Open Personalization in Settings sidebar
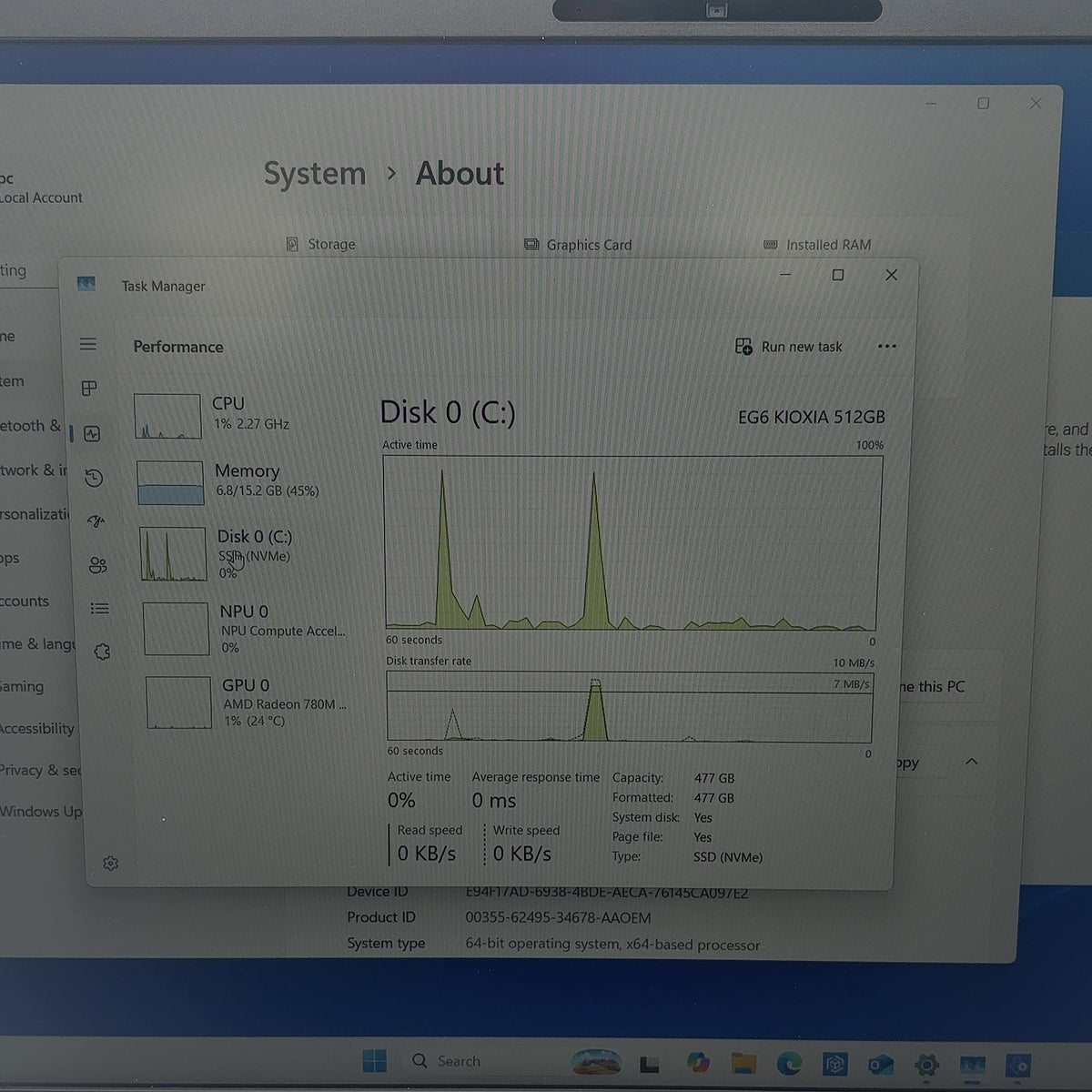Viewport: 1092px width, 1092px height. coord(35,514)
